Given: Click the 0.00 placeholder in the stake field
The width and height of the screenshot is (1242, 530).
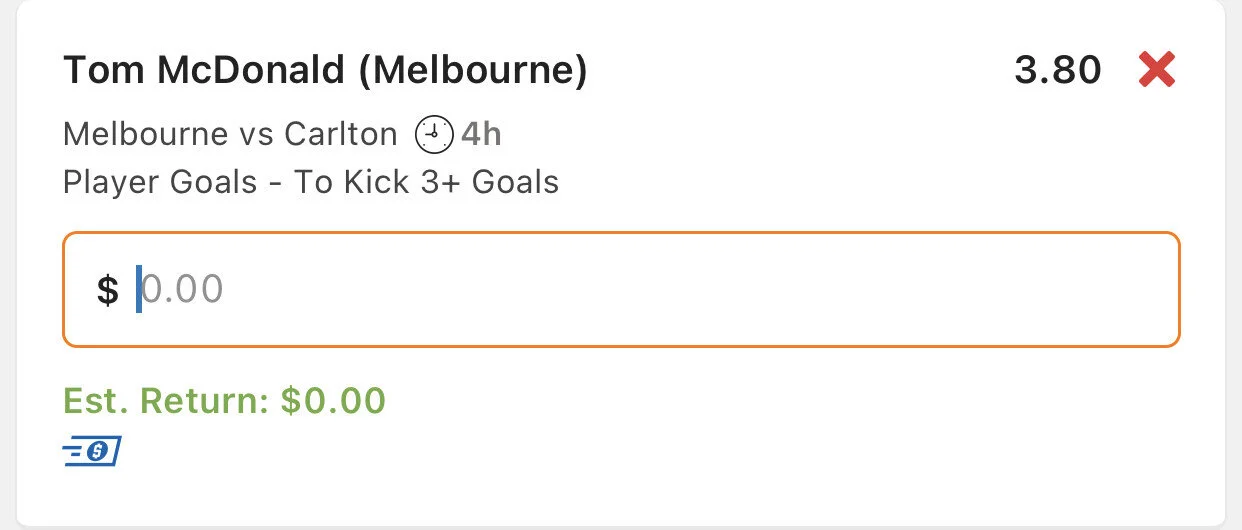Looking at the screenshot, I should pos(182,290).
